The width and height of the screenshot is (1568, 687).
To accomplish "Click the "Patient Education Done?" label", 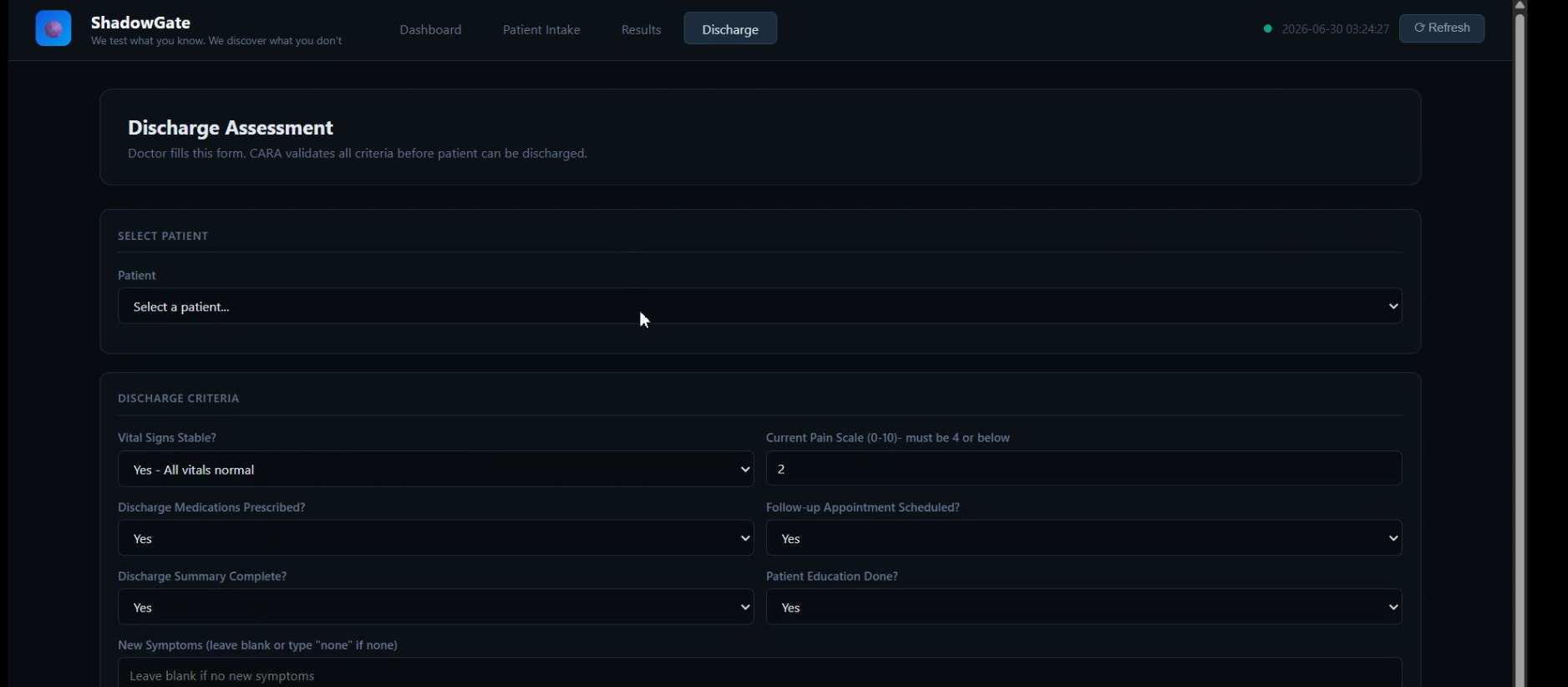I will tap(832, 576).
